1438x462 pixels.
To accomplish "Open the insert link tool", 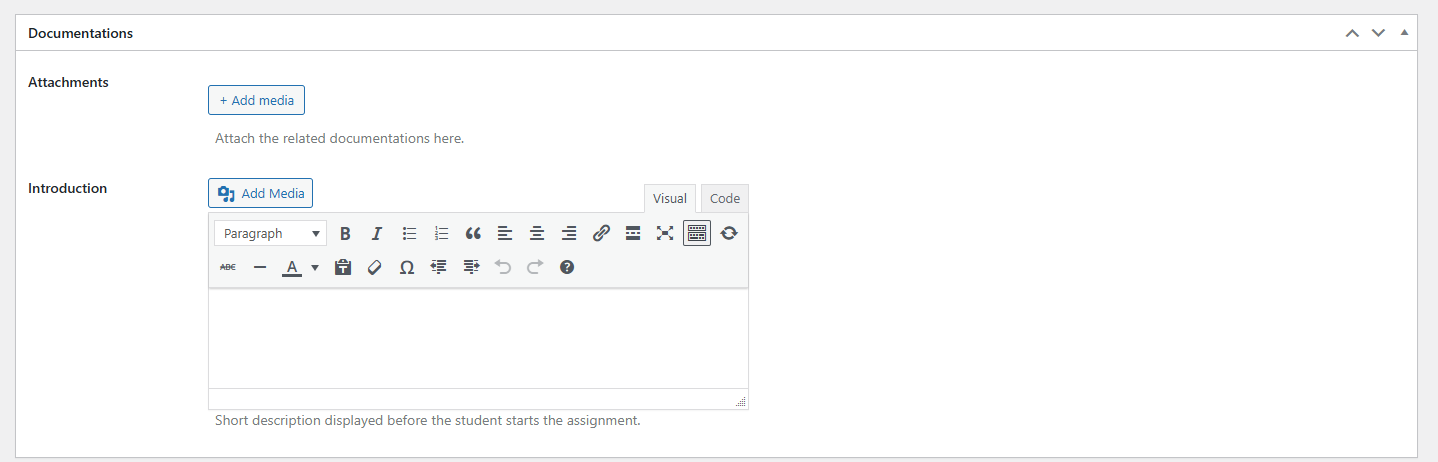I will [x=601, y=233].
